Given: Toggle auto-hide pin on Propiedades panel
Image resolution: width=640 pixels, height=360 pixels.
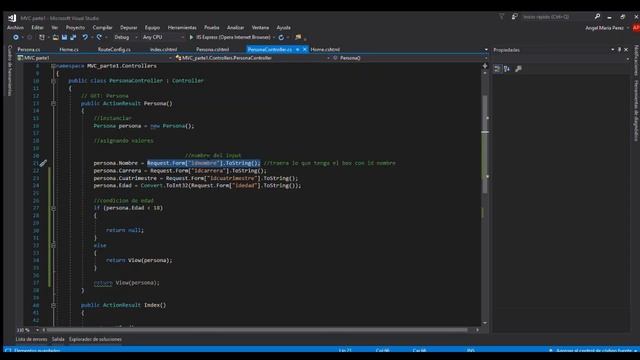Looking at the screenshot, I should pos(619,50).
